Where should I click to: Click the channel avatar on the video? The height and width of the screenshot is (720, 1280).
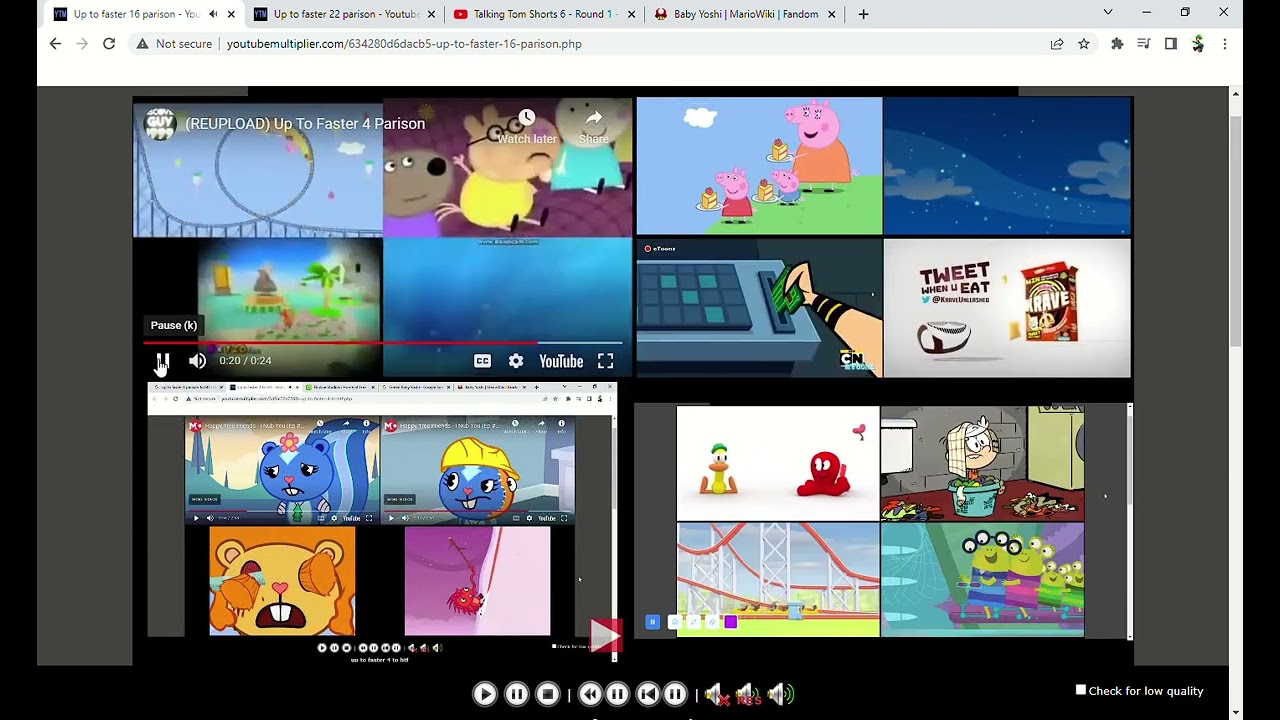161,123
